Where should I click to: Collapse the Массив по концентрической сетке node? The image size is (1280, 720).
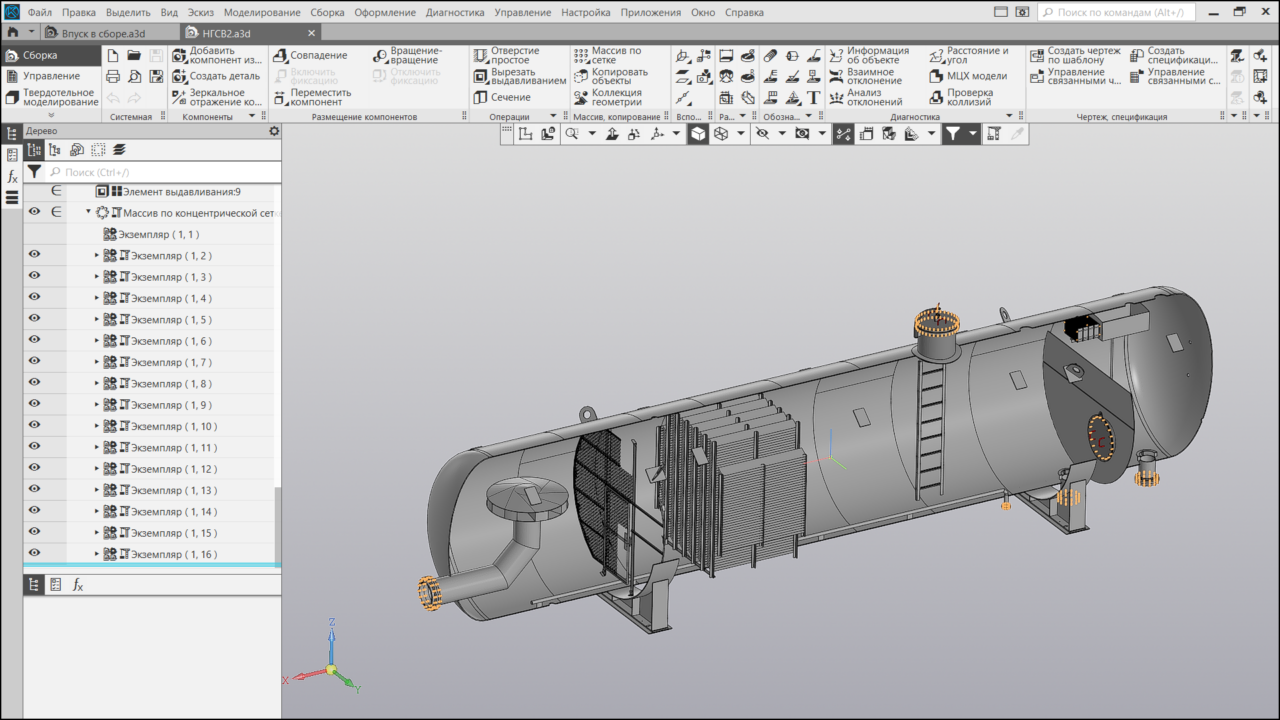(88, 213)
